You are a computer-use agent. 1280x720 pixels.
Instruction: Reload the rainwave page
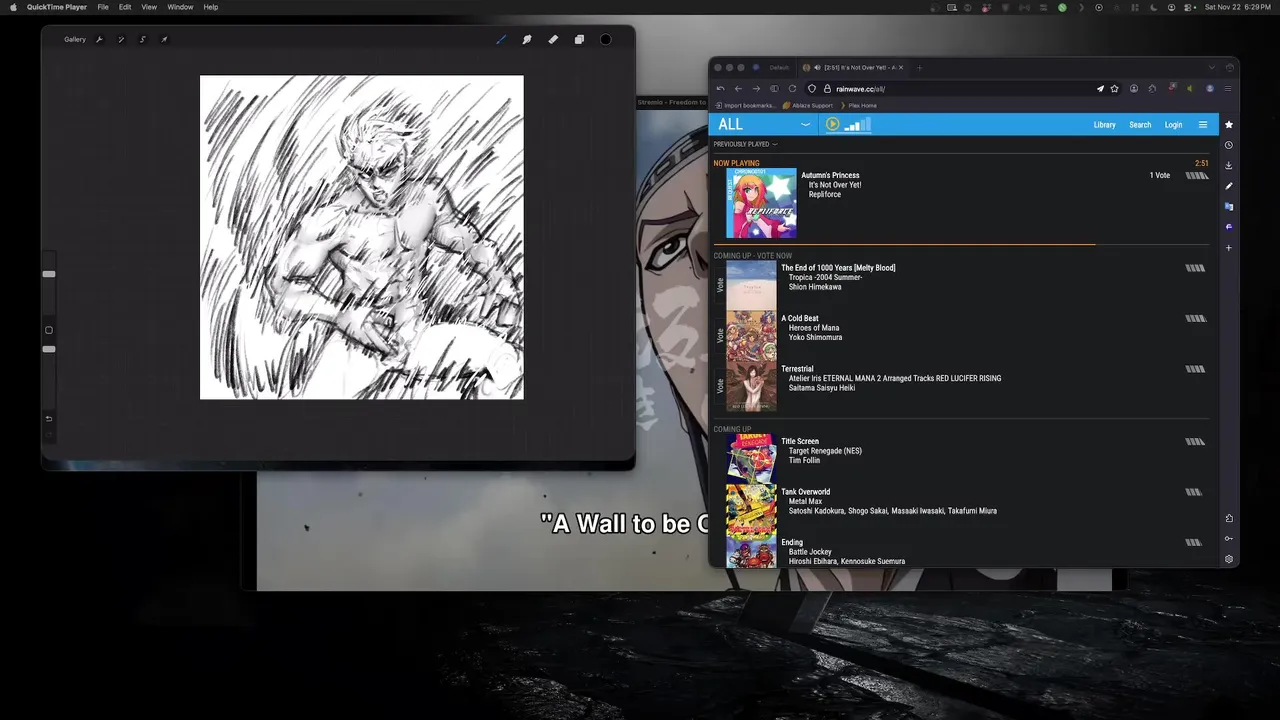(792, 88)
